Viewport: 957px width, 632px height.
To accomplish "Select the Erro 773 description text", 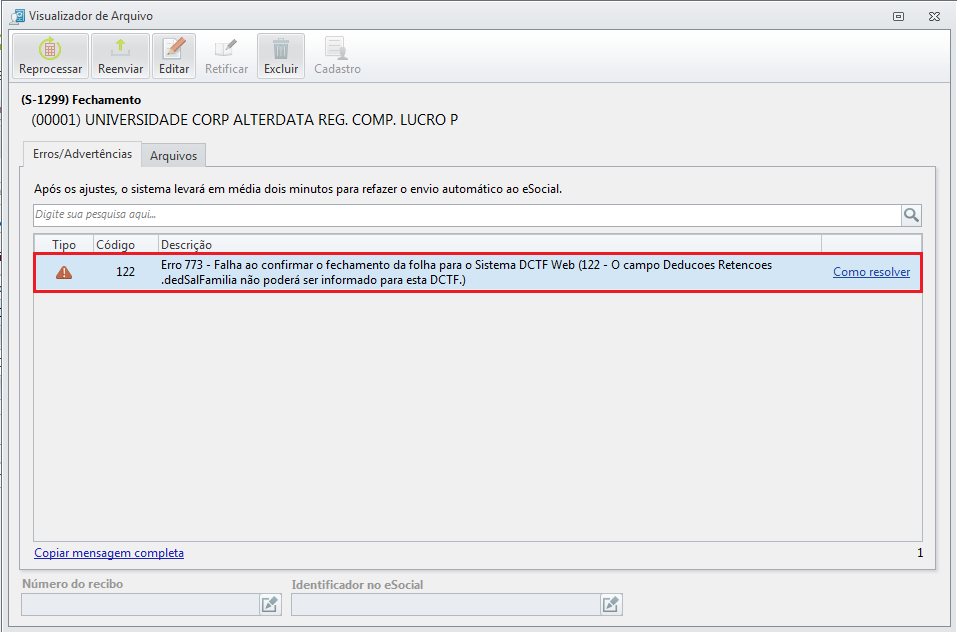I will (x=466, y=272).
